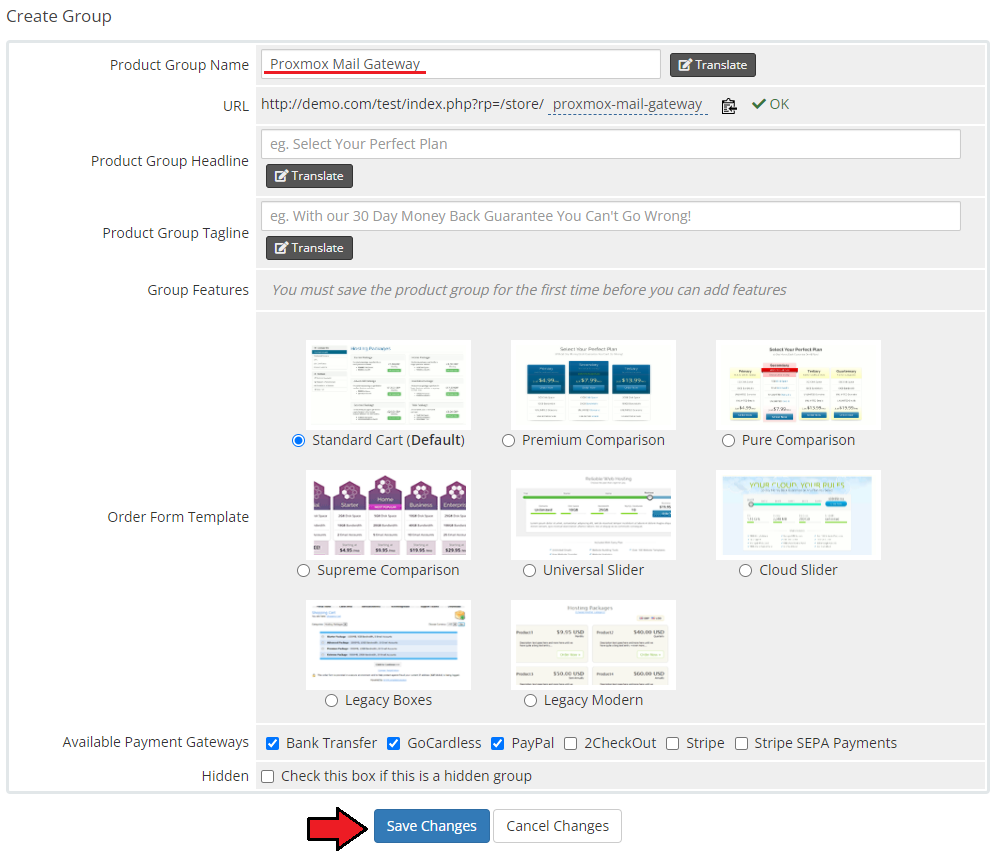The image size is (995, 858).
Task: Click Cloud Slider template thumbnail
Action: [x=798, y=515]
